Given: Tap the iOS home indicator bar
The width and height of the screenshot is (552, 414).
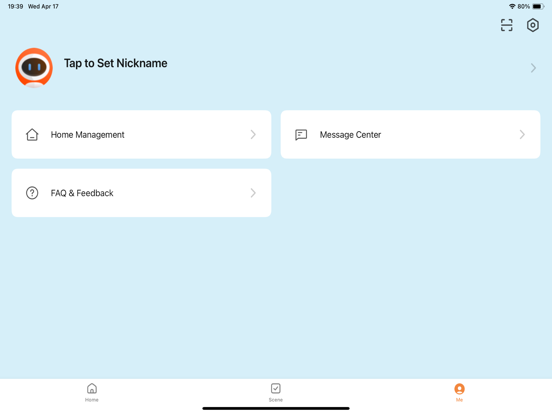Looking at the screenshot, I should pyautogui.click(x=276, y=408).
